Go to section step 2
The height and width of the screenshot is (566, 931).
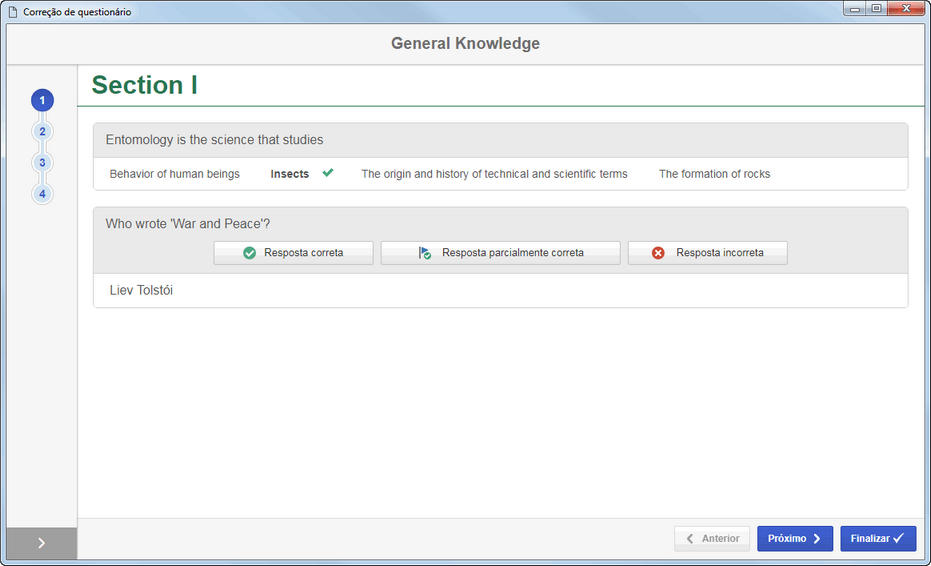click(42, 131)
